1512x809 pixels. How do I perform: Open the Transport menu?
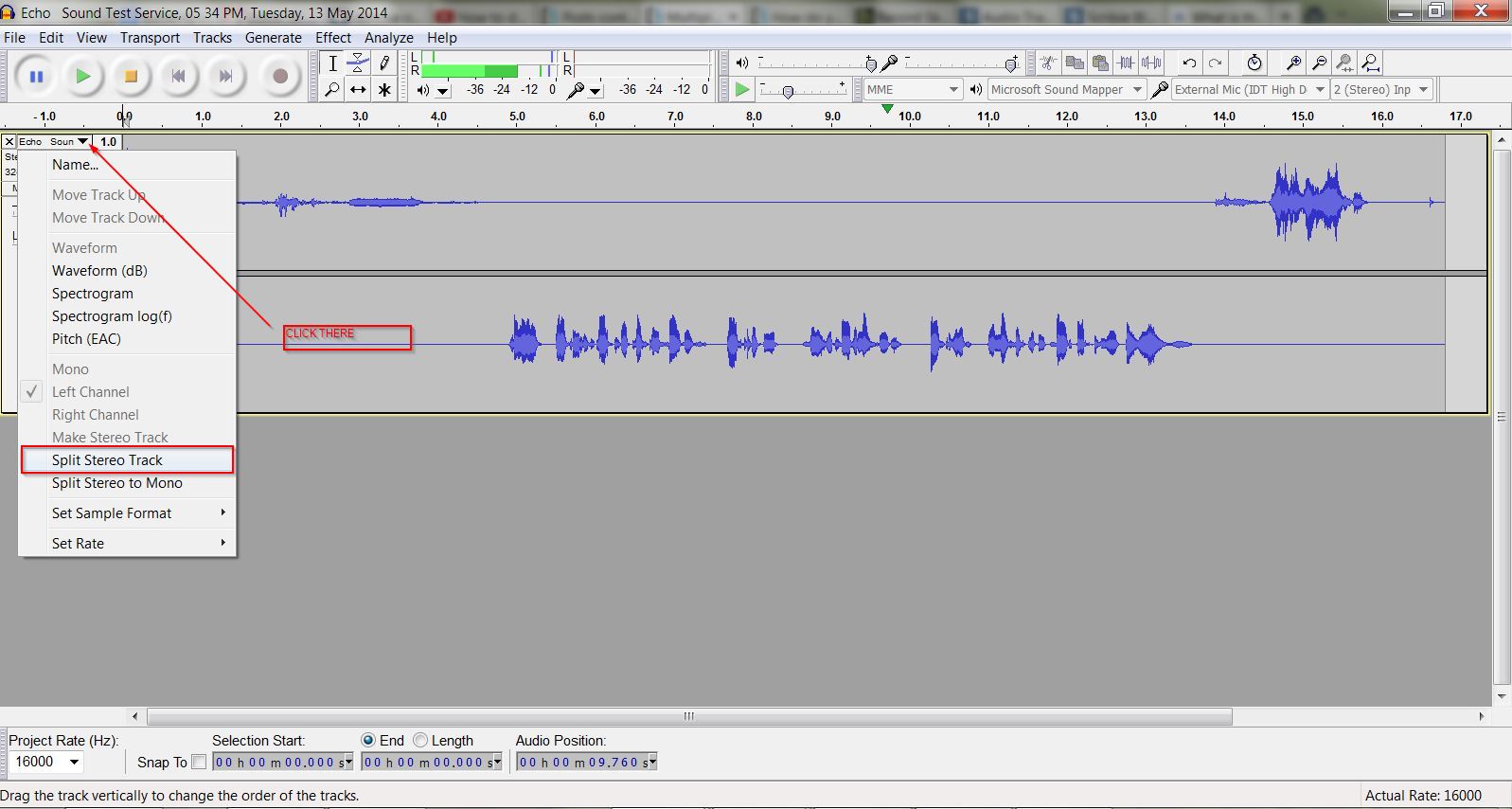(150, 37)
